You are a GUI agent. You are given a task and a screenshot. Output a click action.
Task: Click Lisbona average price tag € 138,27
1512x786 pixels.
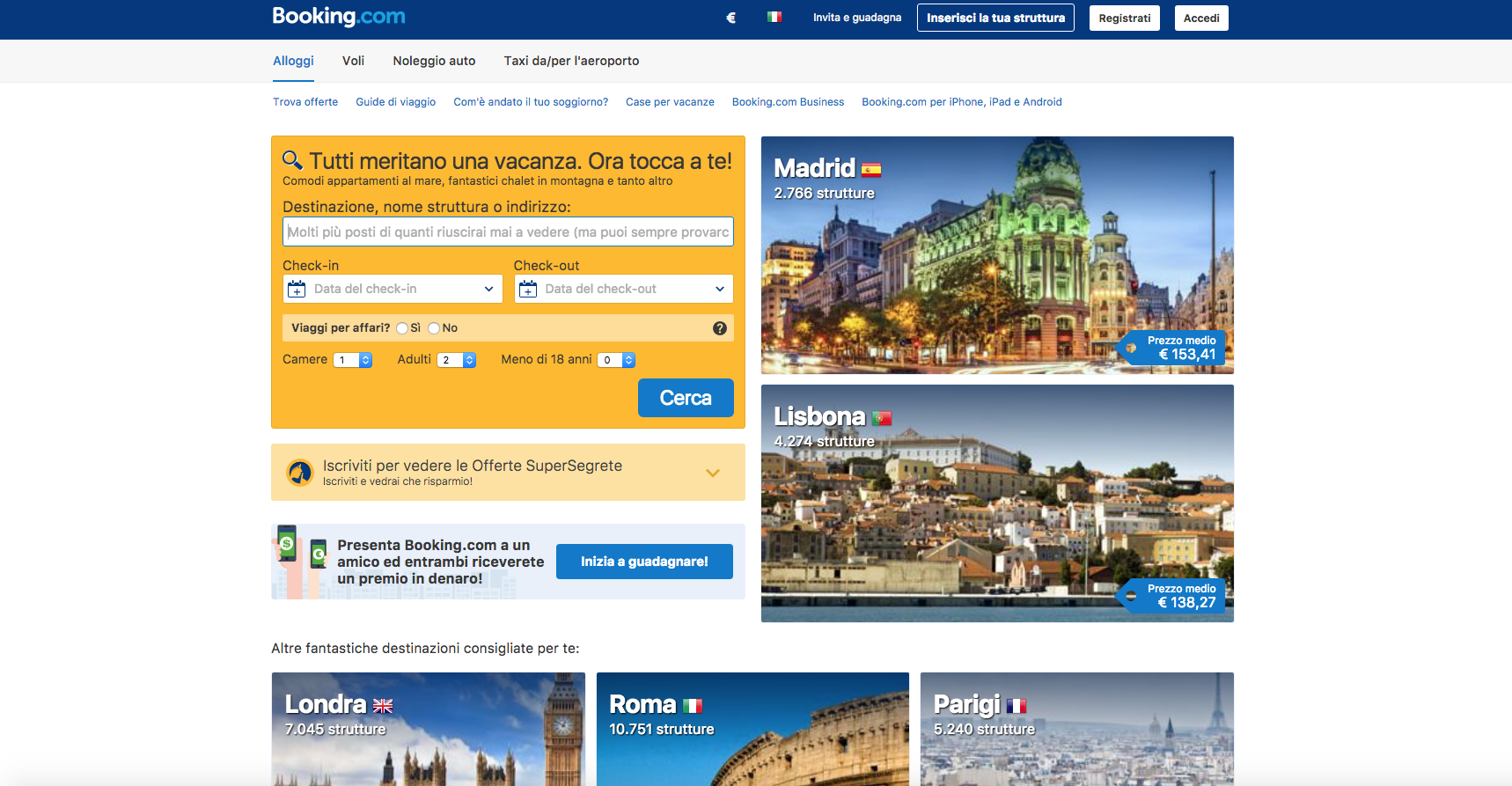pos(1171,596)
